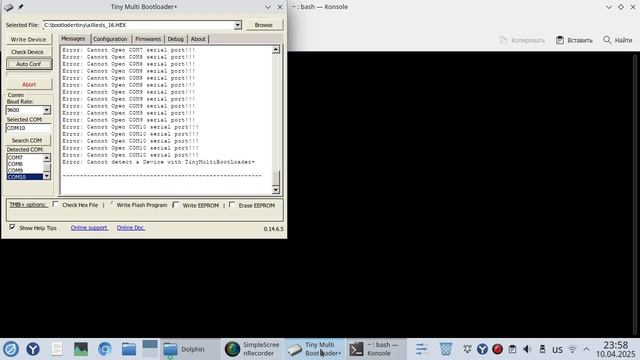The height and width of the screenshot is (360, 640).
Task: Open the Baud Rate dropdown
Action: [47, 110]
